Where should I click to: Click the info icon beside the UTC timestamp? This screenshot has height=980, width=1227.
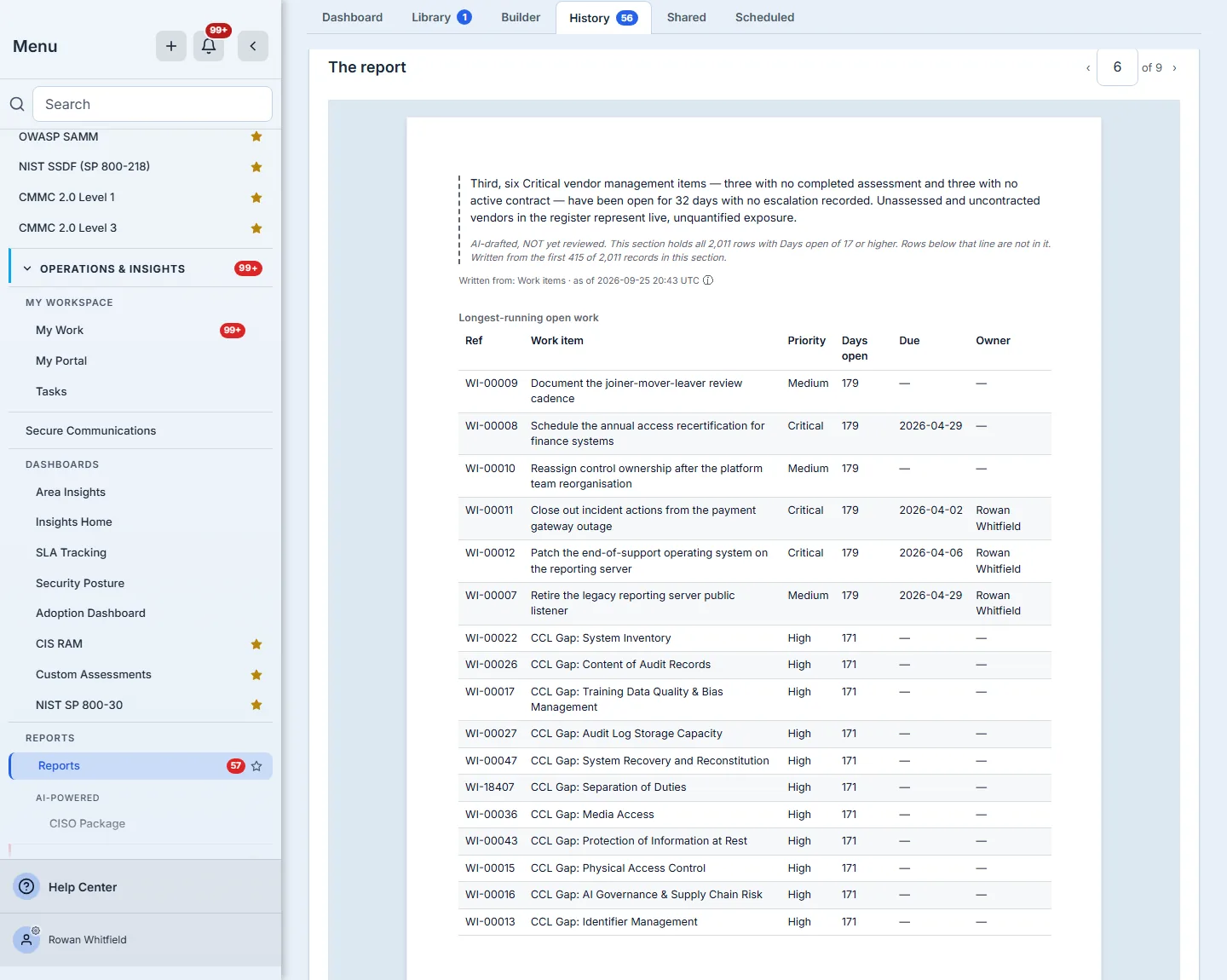[x=708, y=280]
